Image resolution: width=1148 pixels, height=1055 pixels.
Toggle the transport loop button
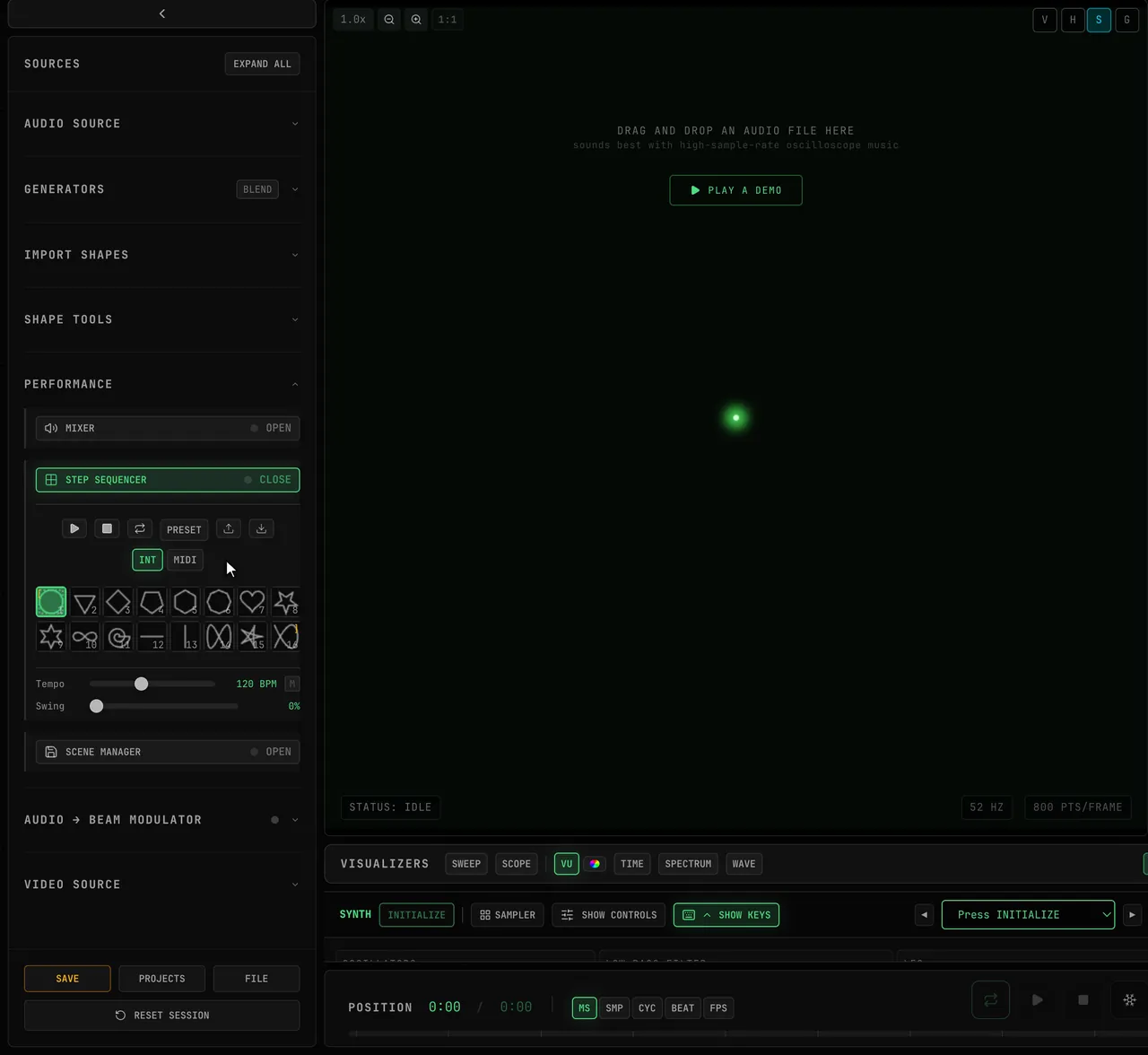[991, 999]
